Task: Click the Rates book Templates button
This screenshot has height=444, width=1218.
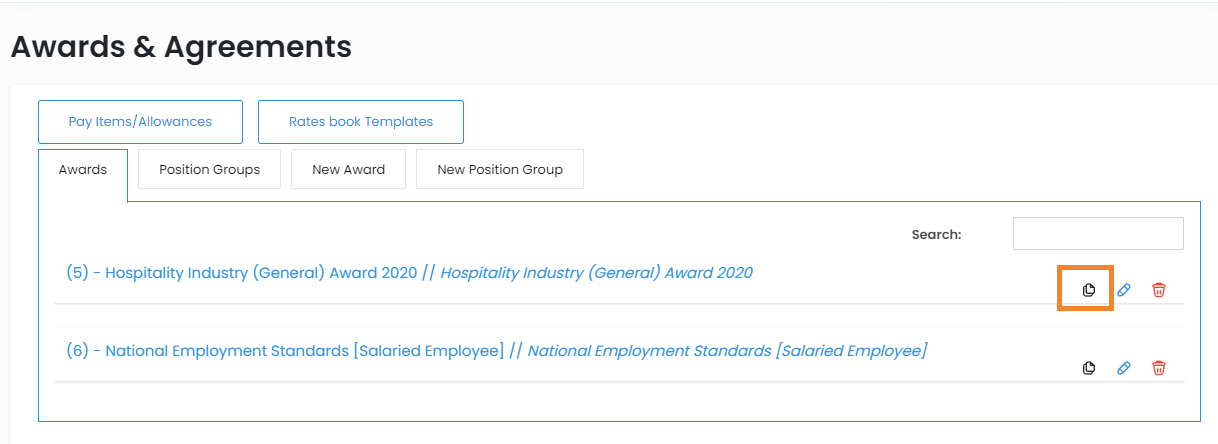Action: tap(360, 122)
